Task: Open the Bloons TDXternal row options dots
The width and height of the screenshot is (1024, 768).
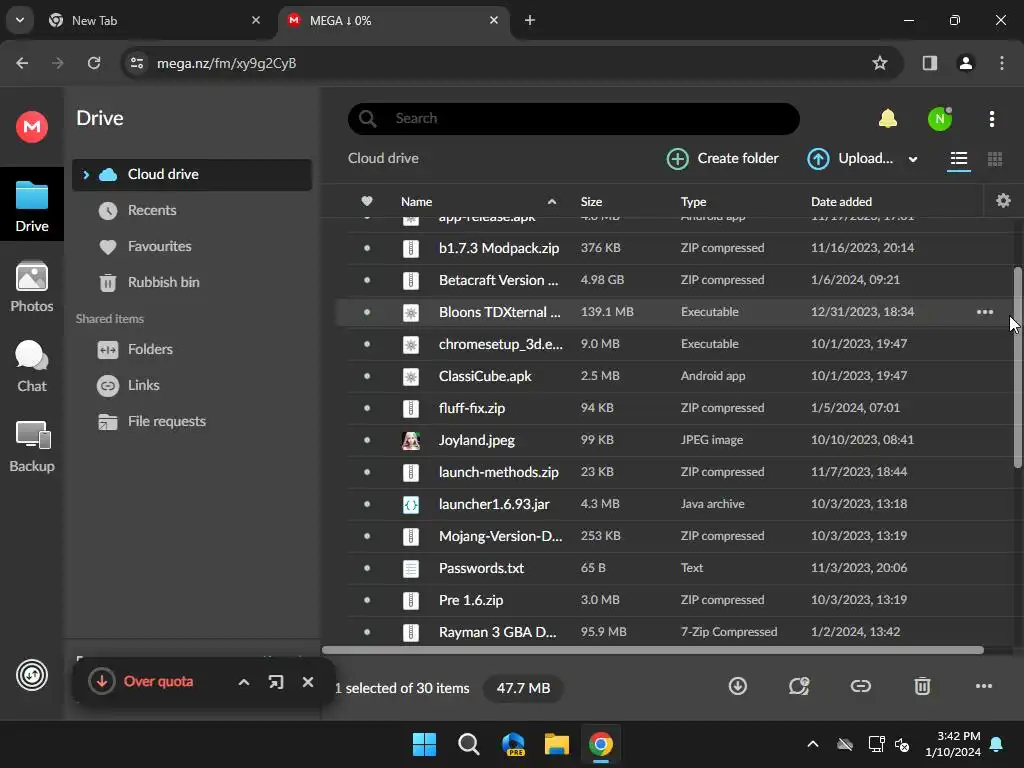Action: point(984,312)
